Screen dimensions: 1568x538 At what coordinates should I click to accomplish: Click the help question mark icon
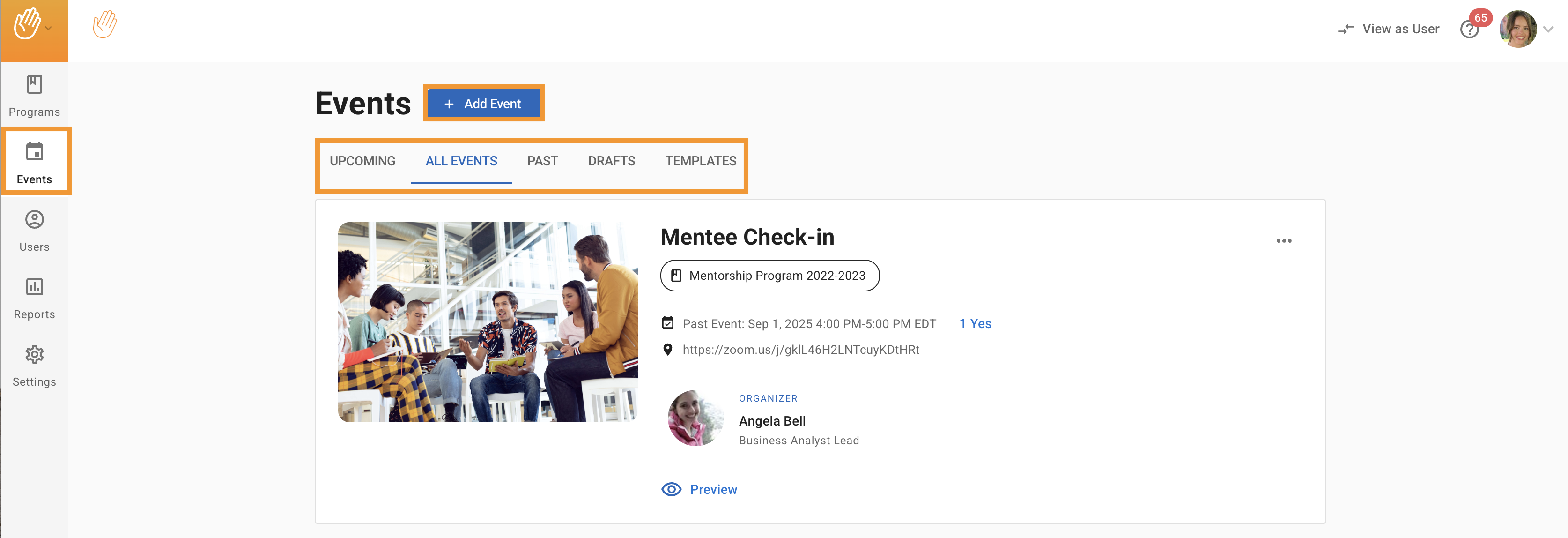coord(1469,30)
